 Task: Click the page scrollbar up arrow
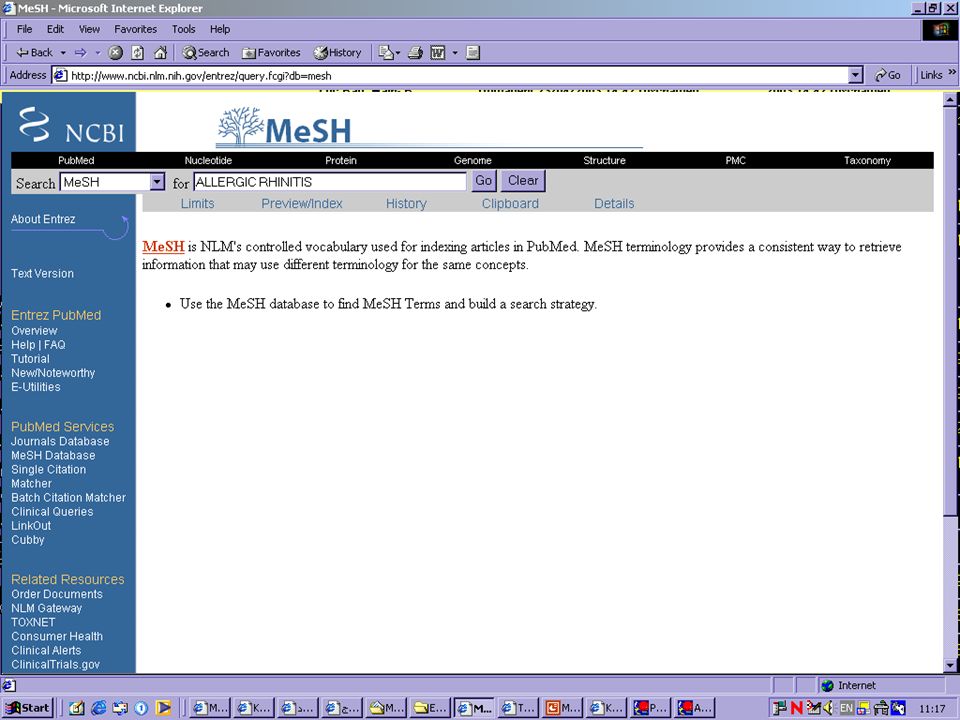(950, 99)
